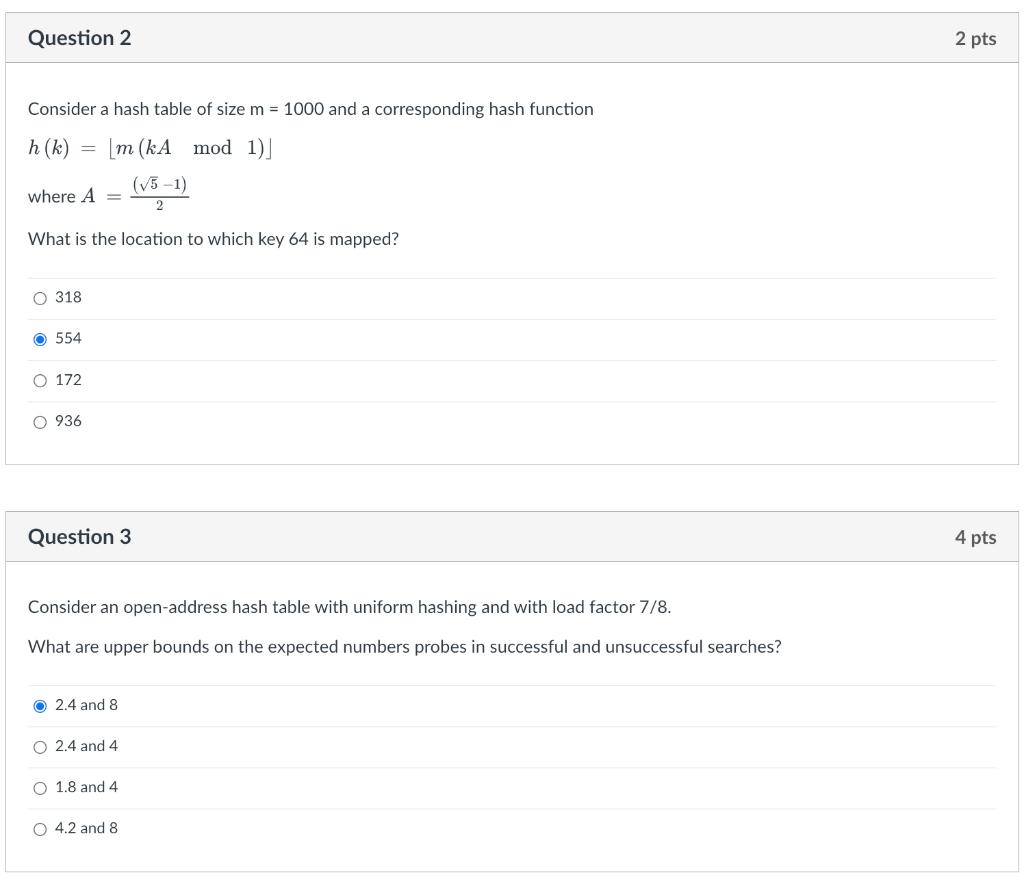
Task: Choose the '2.4 and 8' option
Action: 40,705
